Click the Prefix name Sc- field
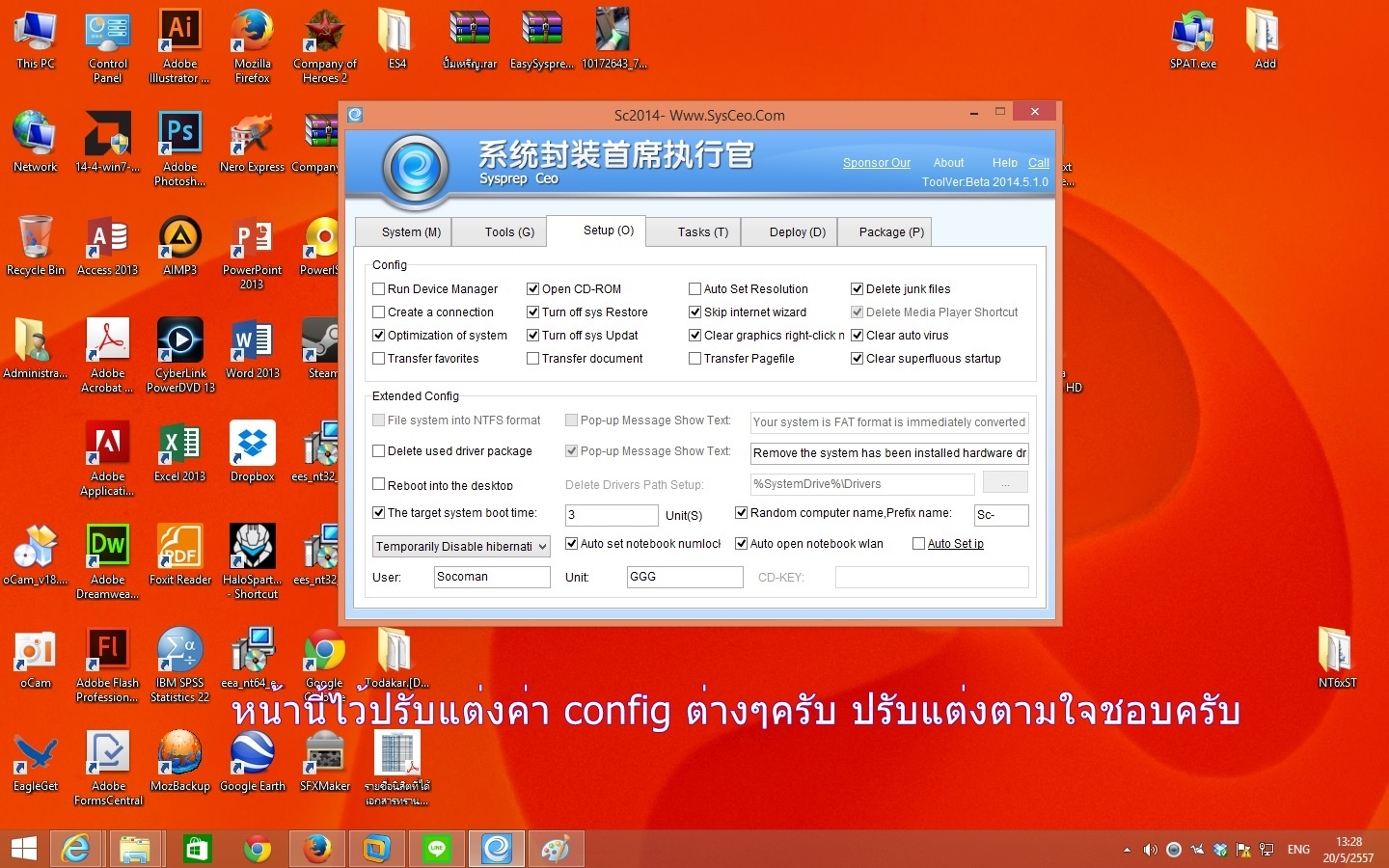This screenshot has width=1389, height=868. 1001,515
